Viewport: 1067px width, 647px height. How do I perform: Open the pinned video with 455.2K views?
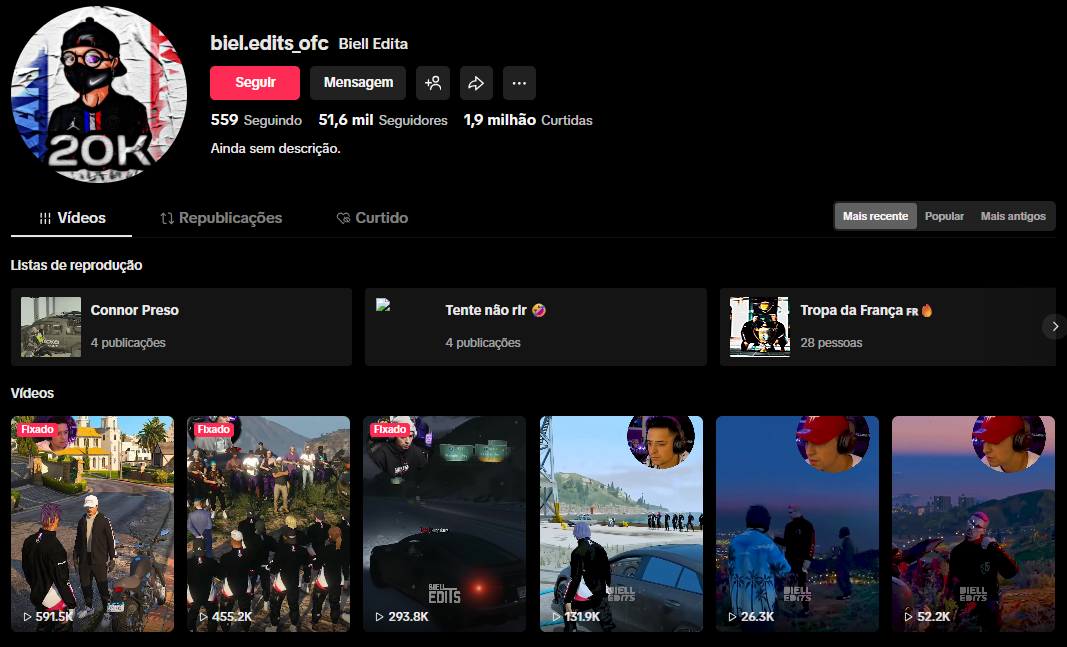269,524
